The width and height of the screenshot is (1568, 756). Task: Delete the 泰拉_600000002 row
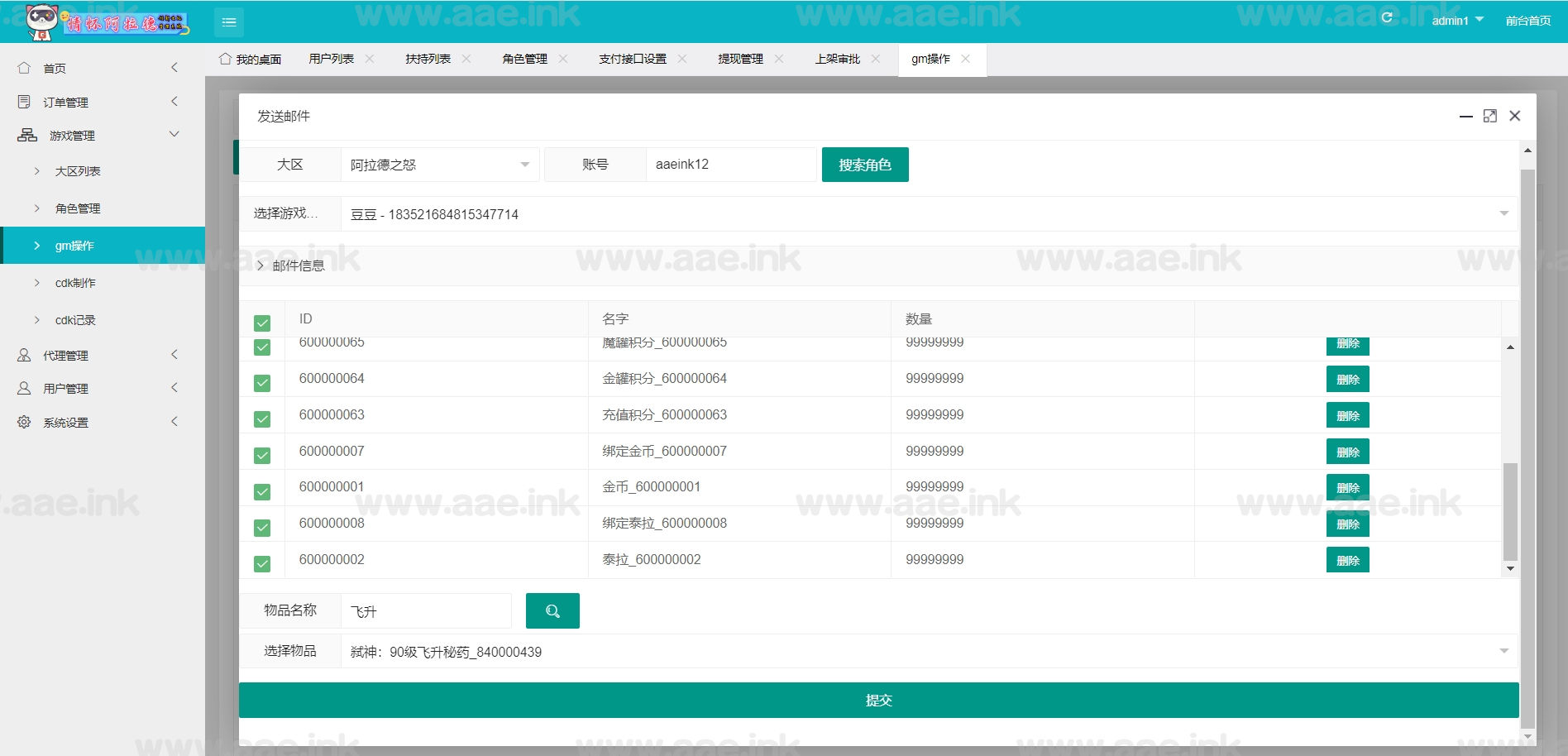(1348, 560)
